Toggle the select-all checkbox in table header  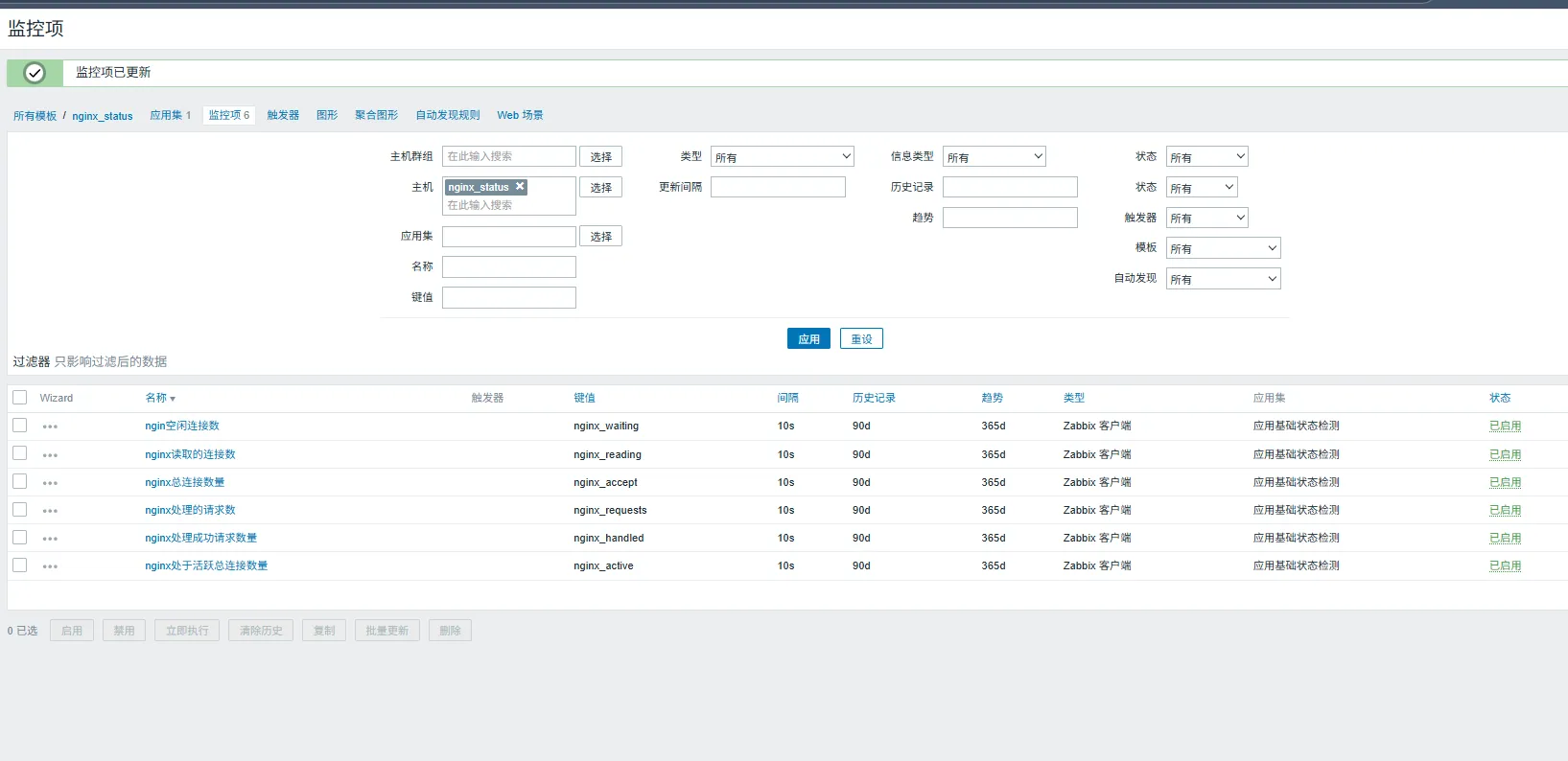coord(20,398)
